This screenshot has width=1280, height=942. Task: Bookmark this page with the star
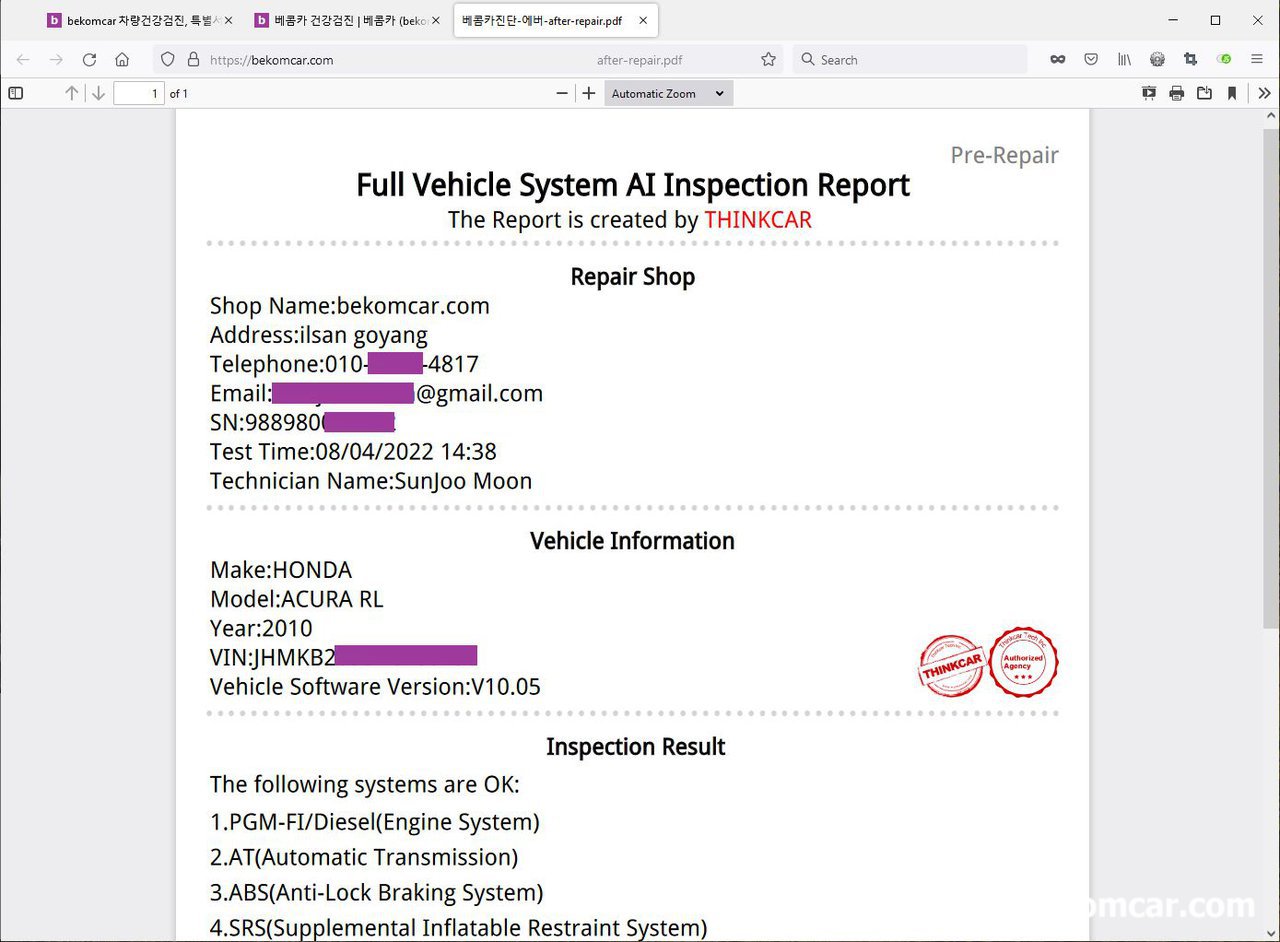(x=768, y=60)
